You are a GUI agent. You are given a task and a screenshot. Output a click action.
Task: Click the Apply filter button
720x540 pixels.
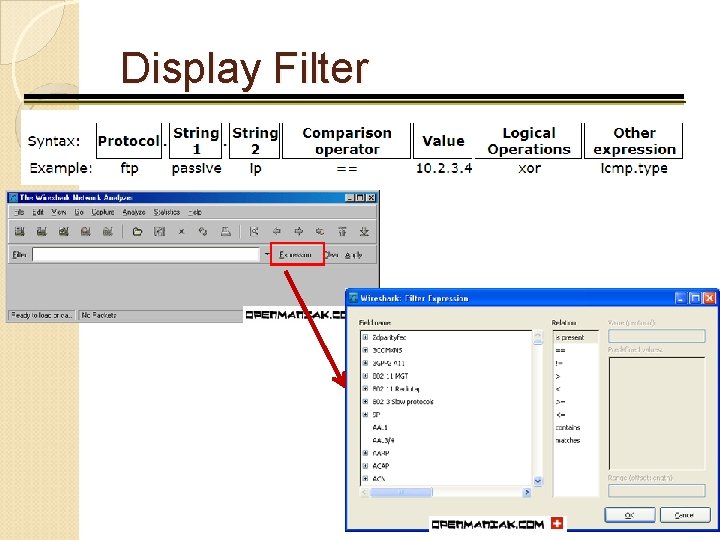tap(354, 255)
